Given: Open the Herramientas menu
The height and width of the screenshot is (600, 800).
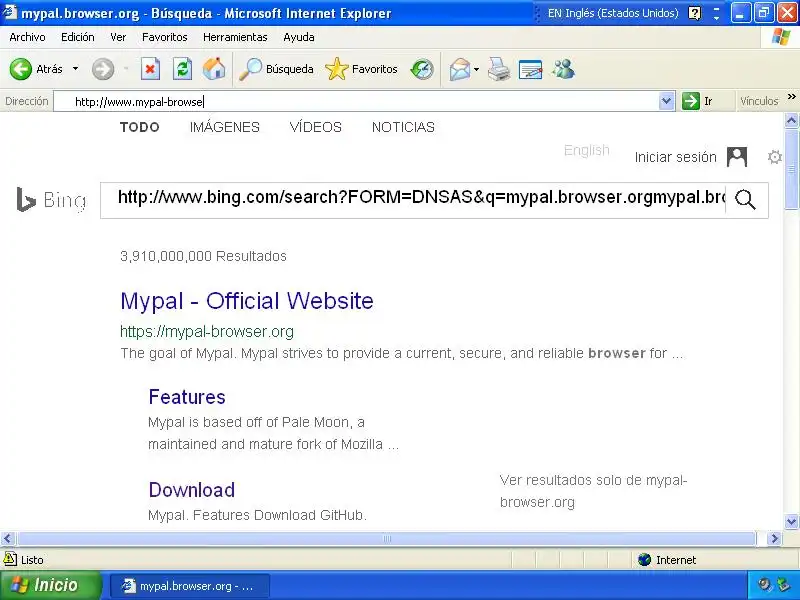Looking at the screenshot, I should (235, 37).
